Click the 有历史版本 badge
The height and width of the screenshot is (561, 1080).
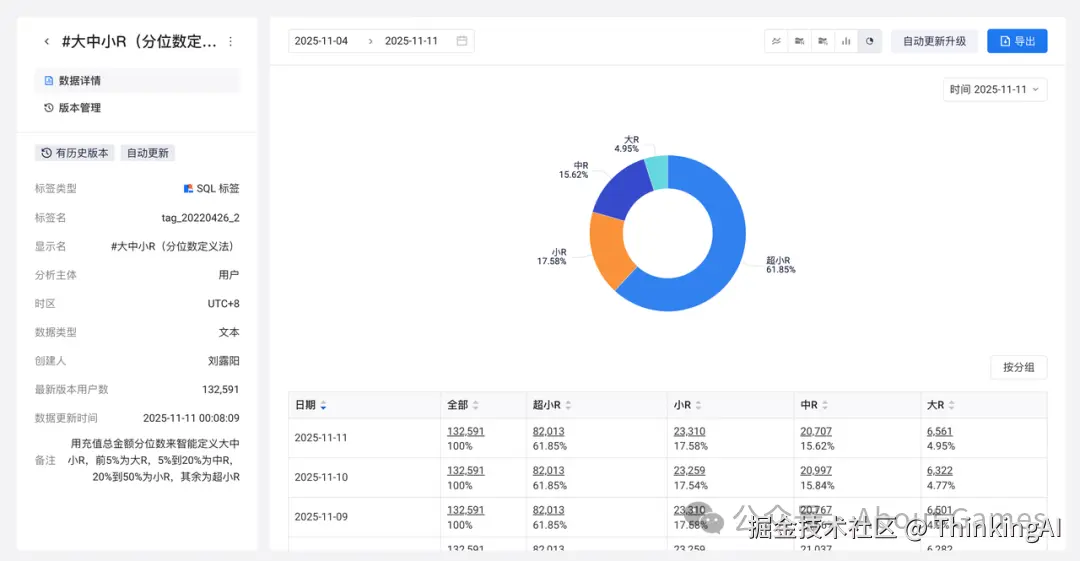(x=74, y=153)
